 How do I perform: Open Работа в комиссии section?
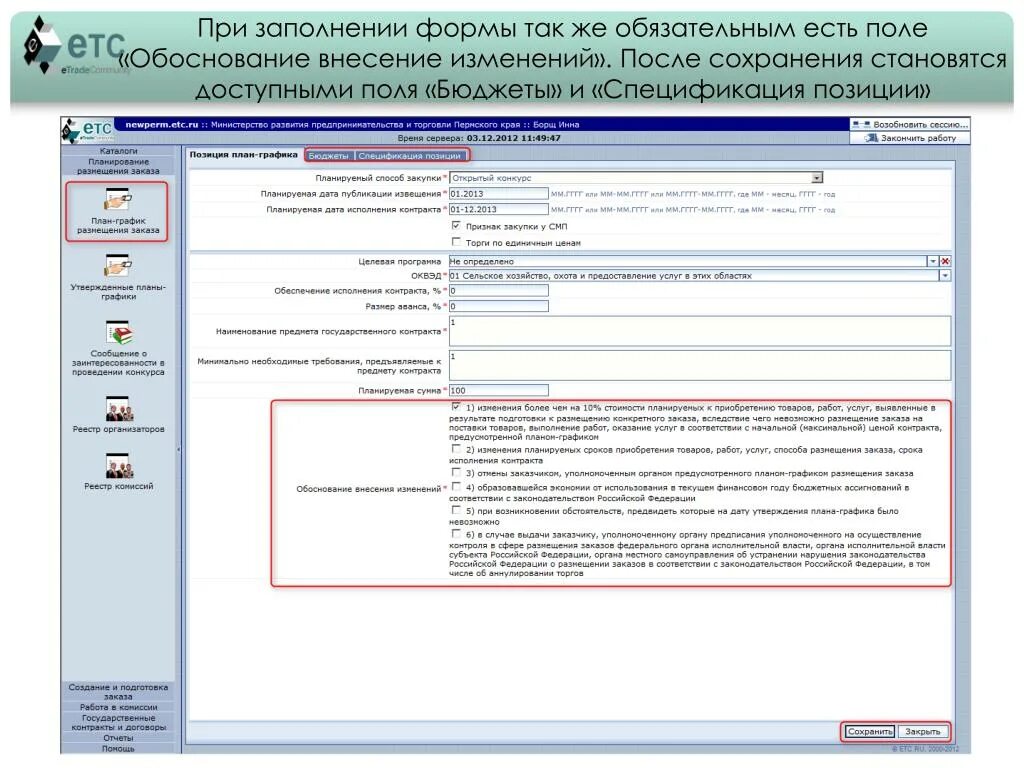click(118, 707)
